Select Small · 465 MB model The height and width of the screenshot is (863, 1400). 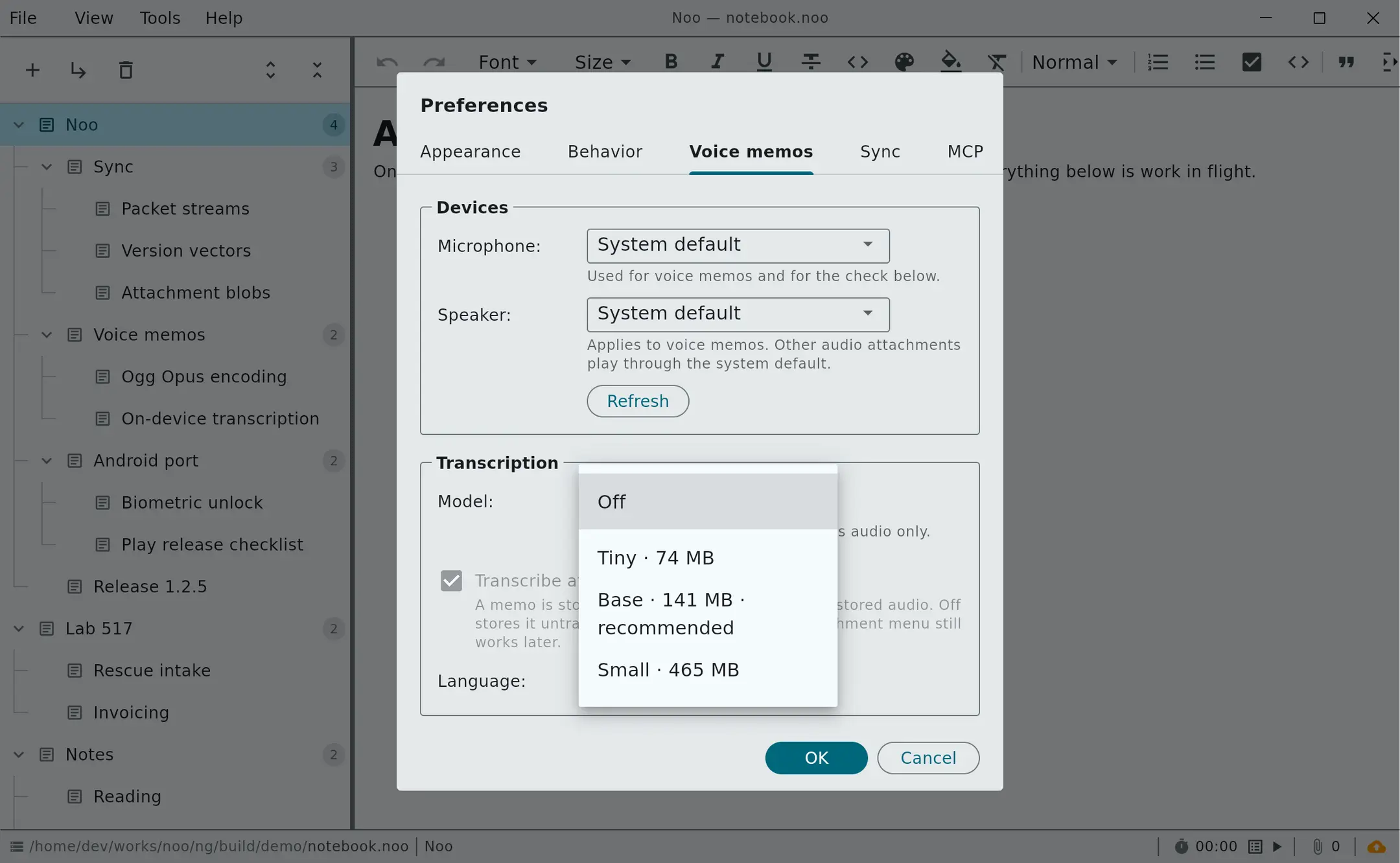[x=708, y=669]
